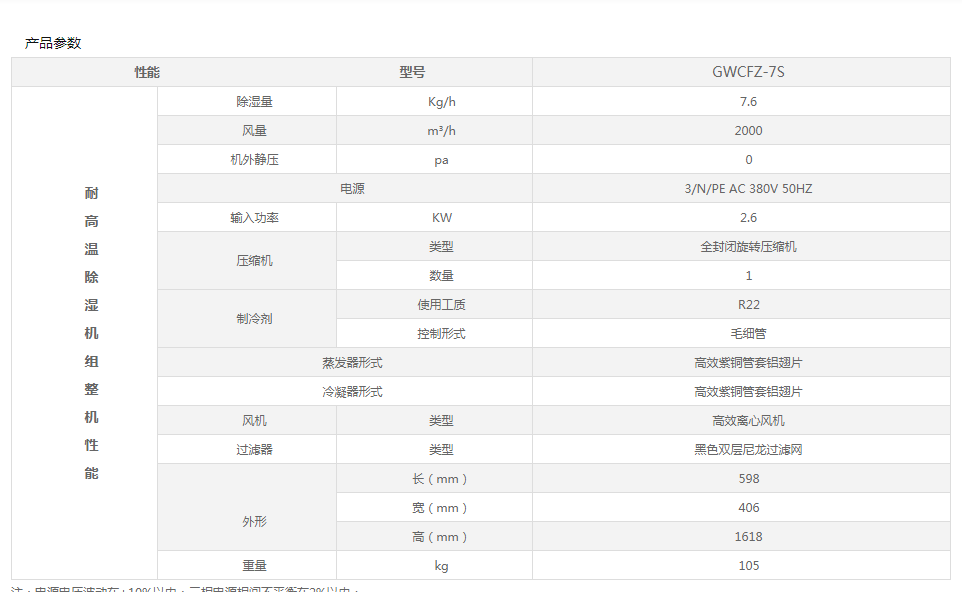Click the 毛细管 control form cell
The height and width of the screenshot is (592, 962).
tap(748, 333)
